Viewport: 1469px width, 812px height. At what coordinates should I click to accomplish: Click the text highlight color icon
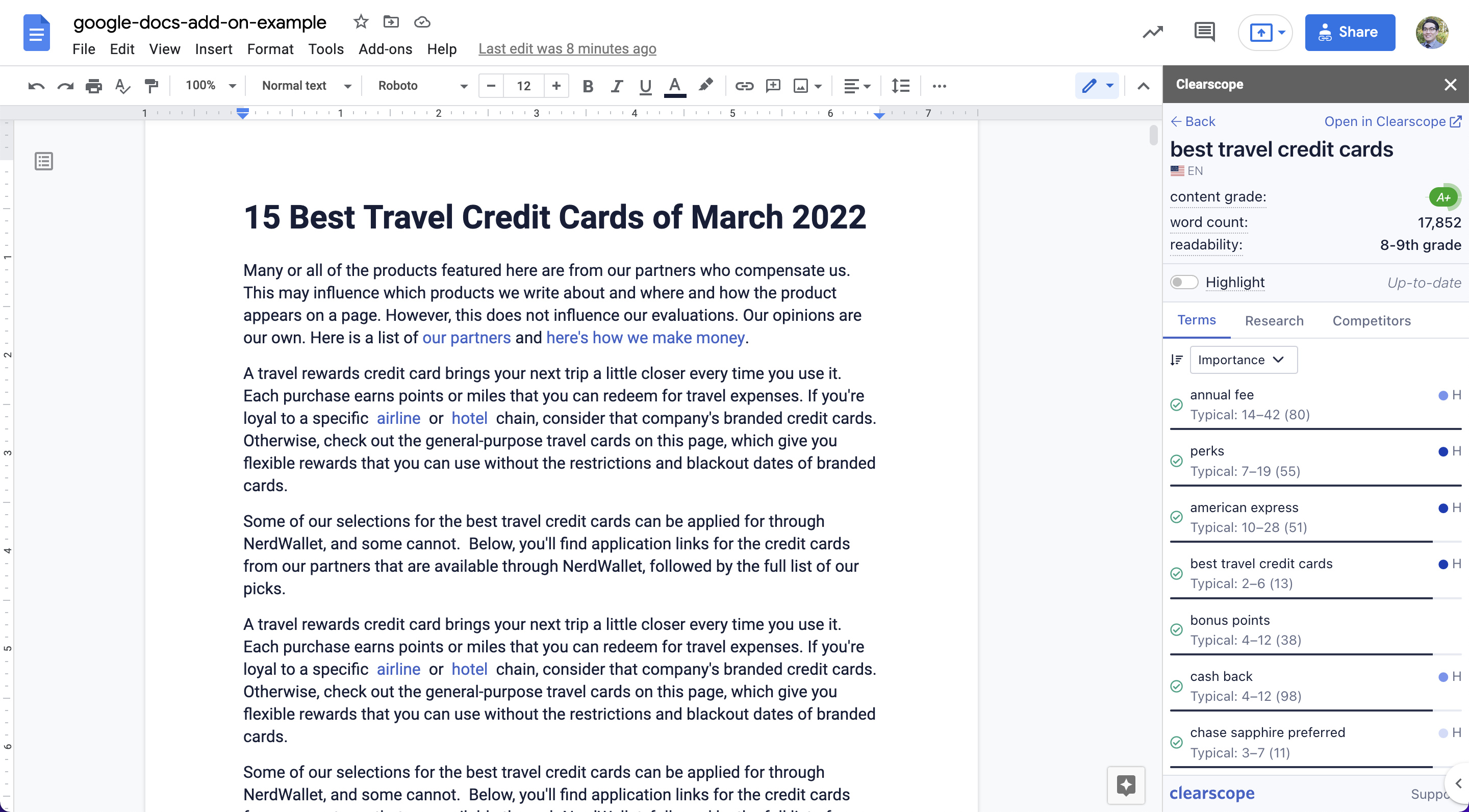point(705,85)
